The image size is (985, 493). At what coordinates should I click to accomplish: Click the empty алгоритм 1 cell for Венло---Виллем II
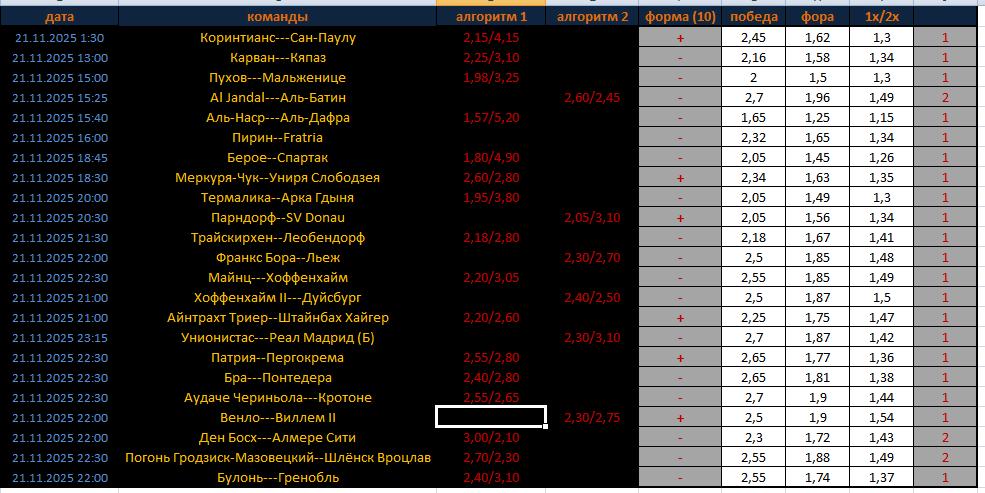(x=491, y=417)
